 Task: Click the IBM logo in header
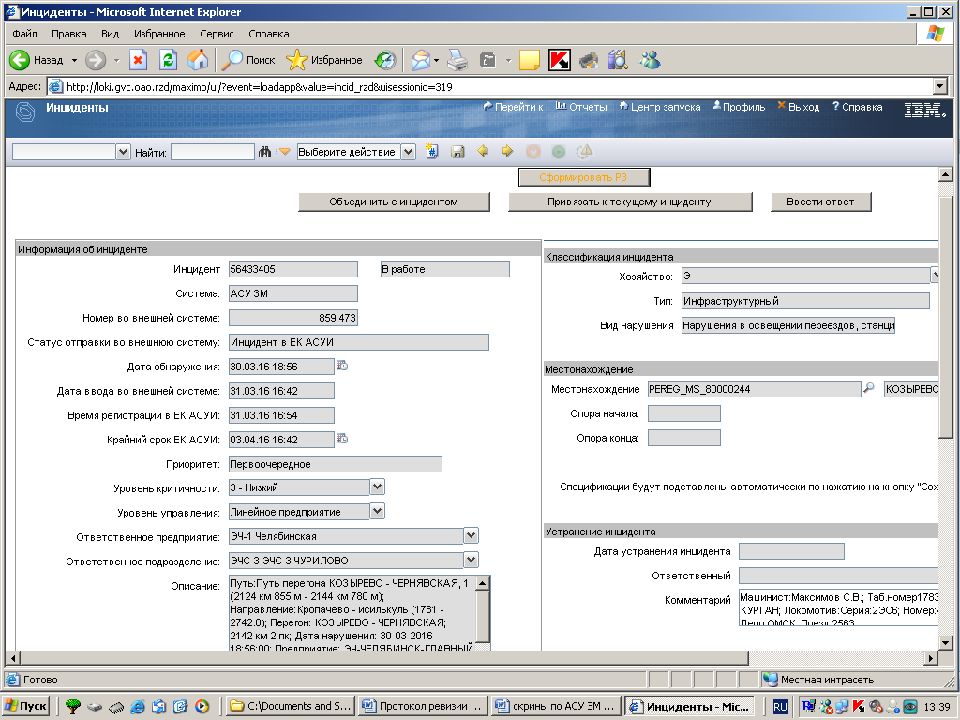924,110
